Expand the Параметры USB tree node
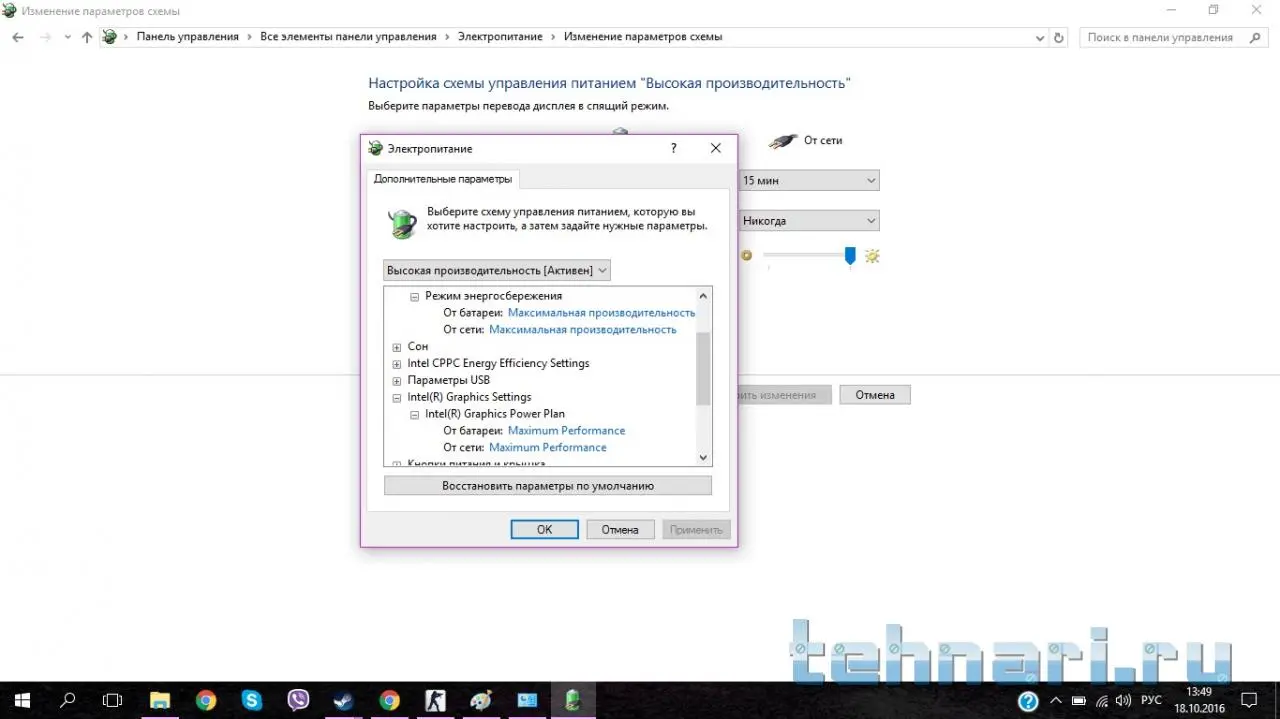1280x719 pixels. [397, 381]
